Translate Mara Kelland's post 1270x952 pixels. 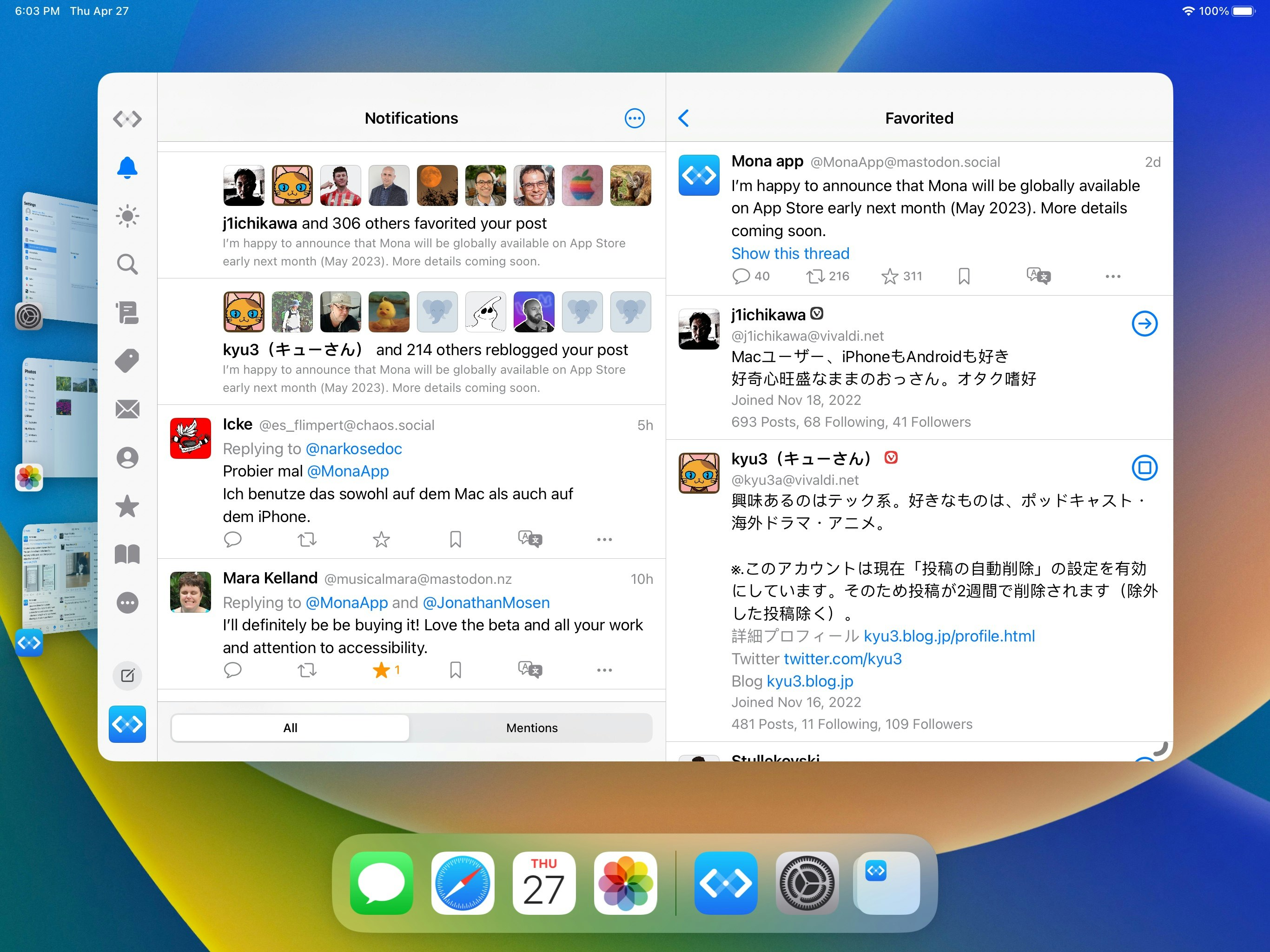[530, 670]
